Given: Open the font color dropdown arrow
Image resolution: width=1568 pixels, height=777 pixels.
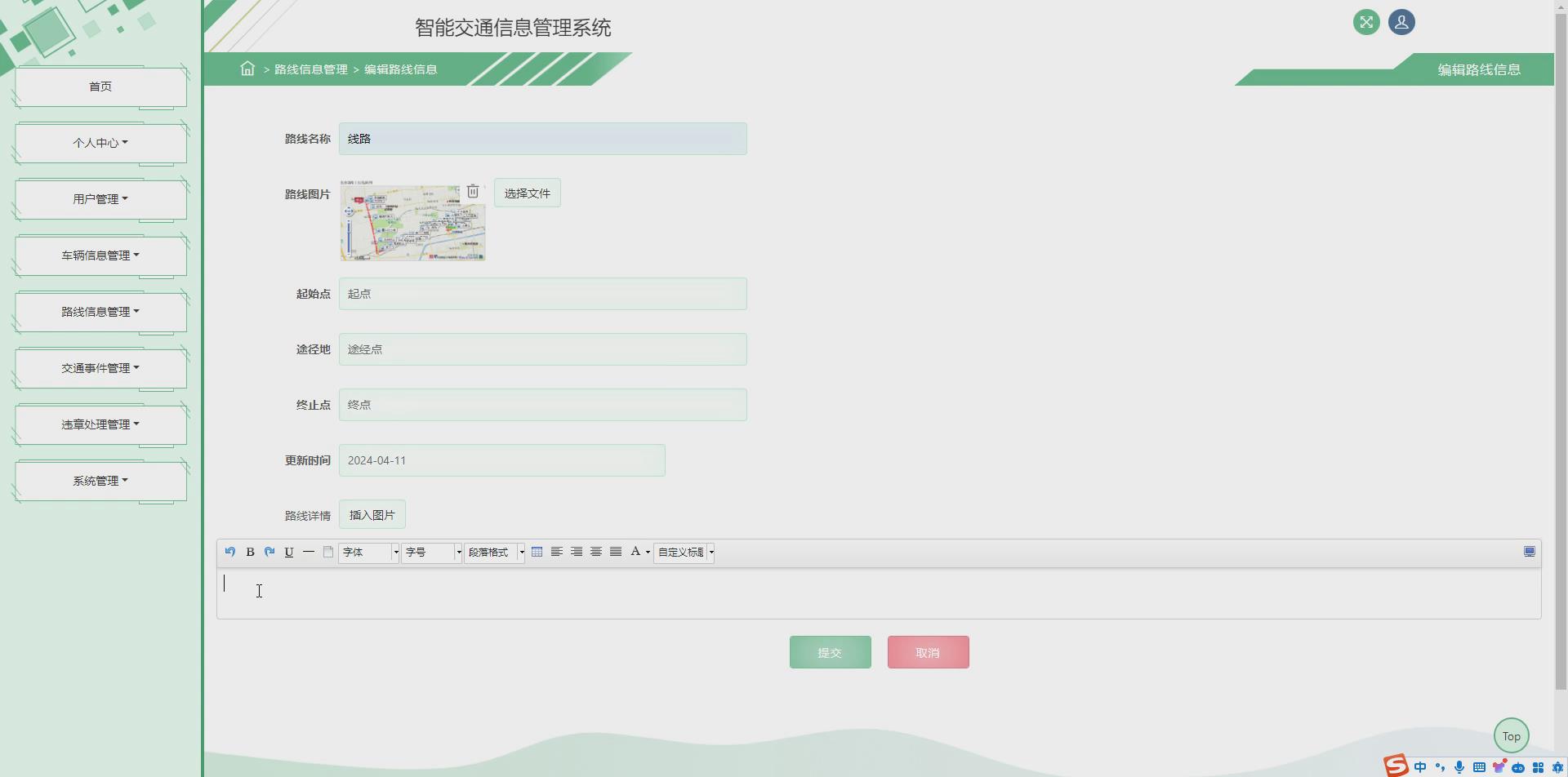Looking at the screenshot, I should click(x=648, y=553).
